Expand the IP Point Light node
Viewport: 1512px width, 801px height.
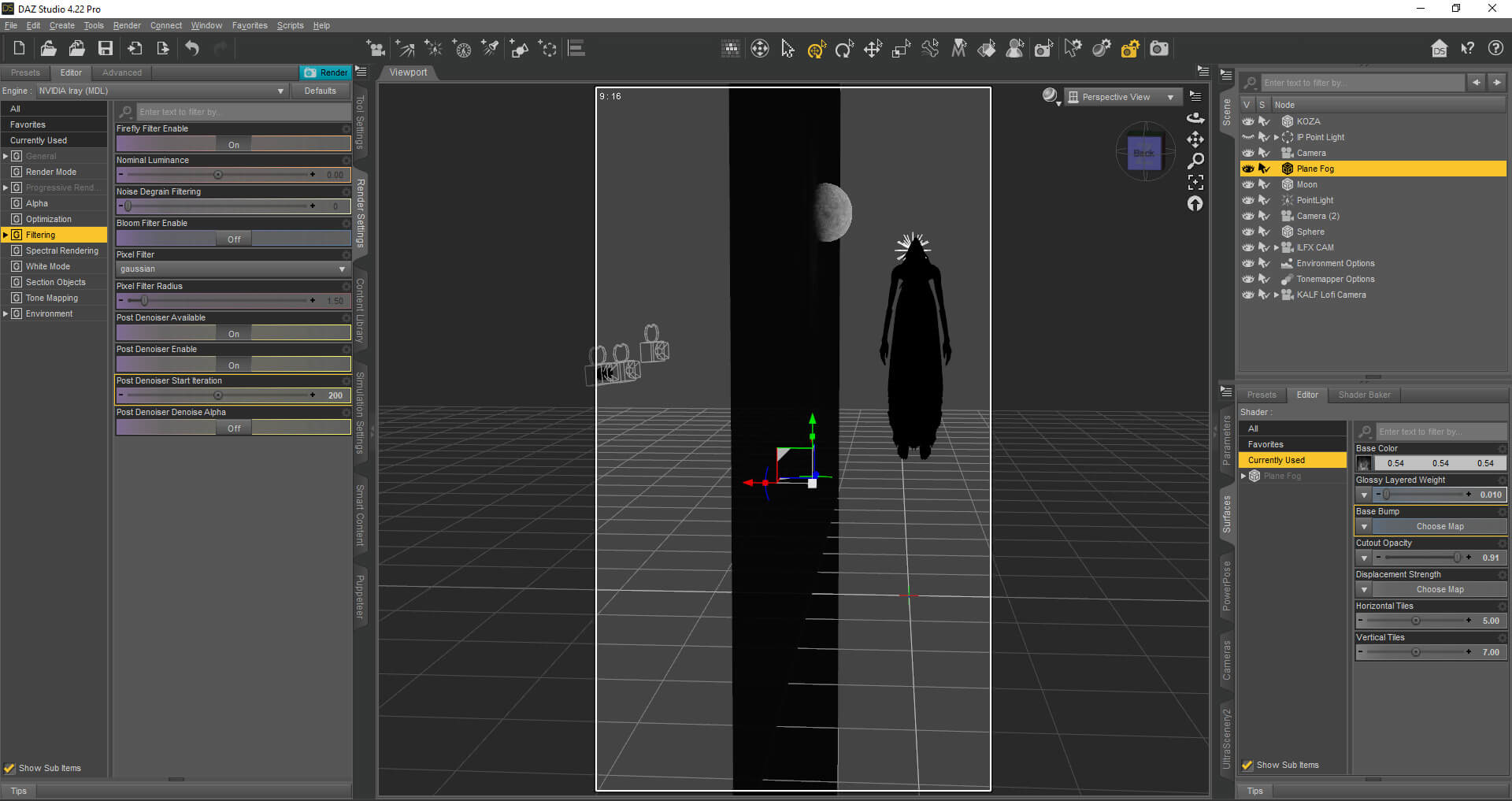1277,137
